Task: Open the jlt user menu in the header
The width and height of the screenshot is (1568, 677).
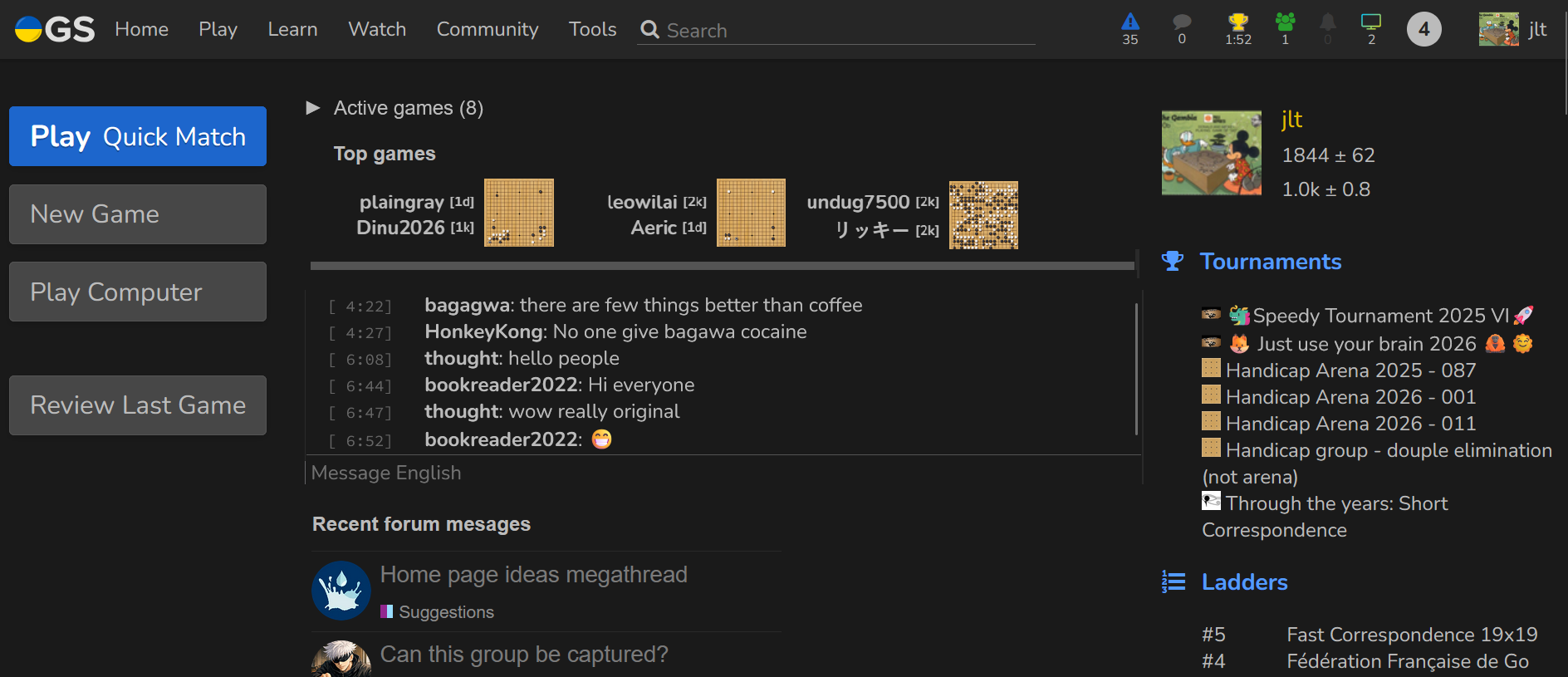Action: (1513, 30)
